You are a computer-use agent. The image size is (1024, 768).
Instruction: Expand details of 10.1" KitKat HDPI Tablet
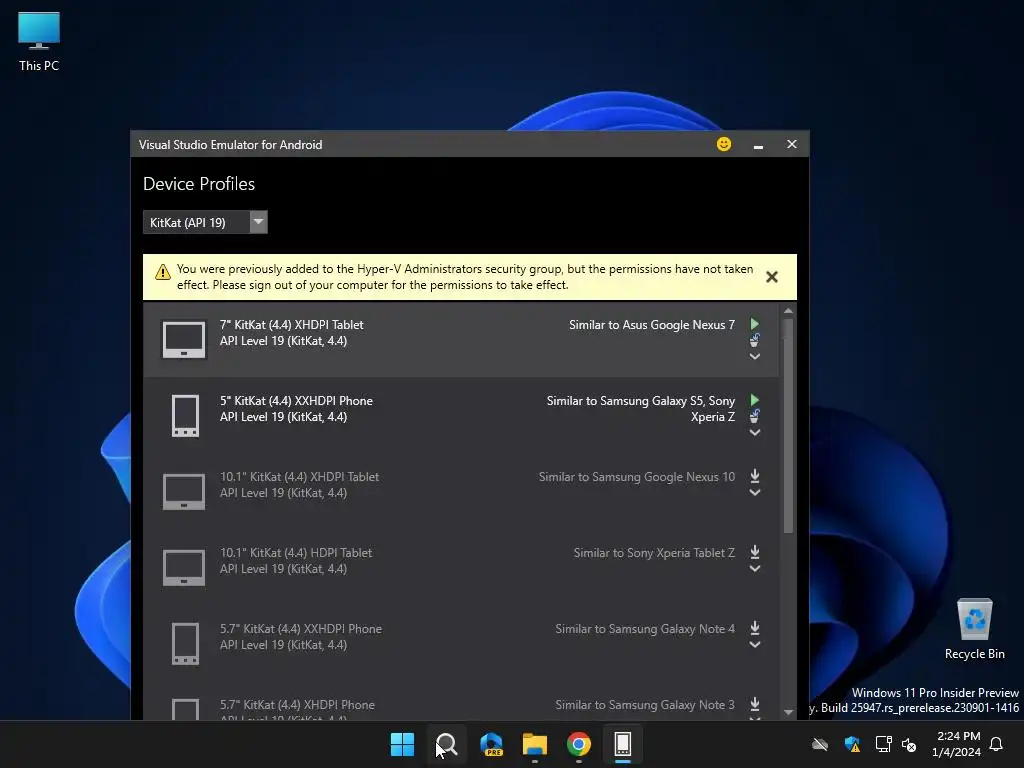click(x=754, y=569)
